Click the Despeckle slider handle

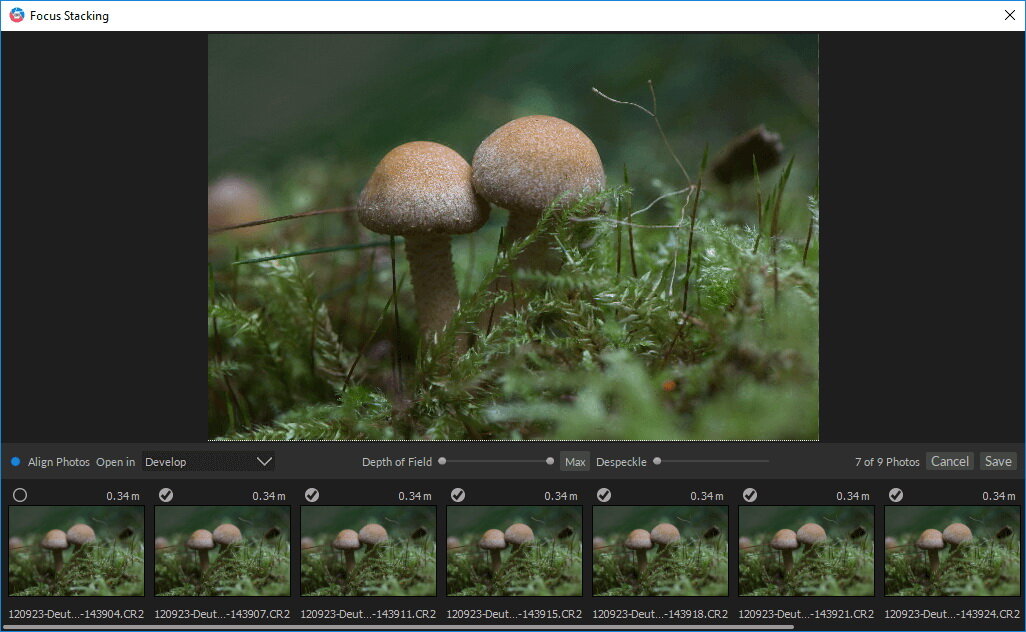pyautogui.click(x=657, y=461)
